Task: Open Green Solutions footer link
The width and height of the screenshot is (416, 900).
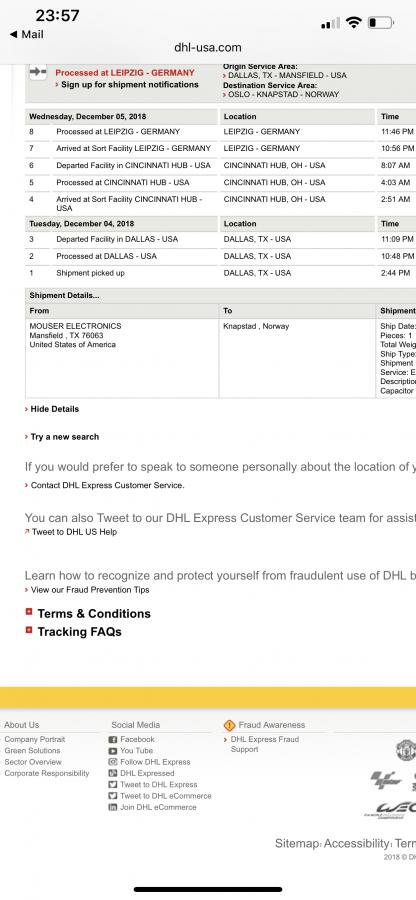Action: coord(32,751)
